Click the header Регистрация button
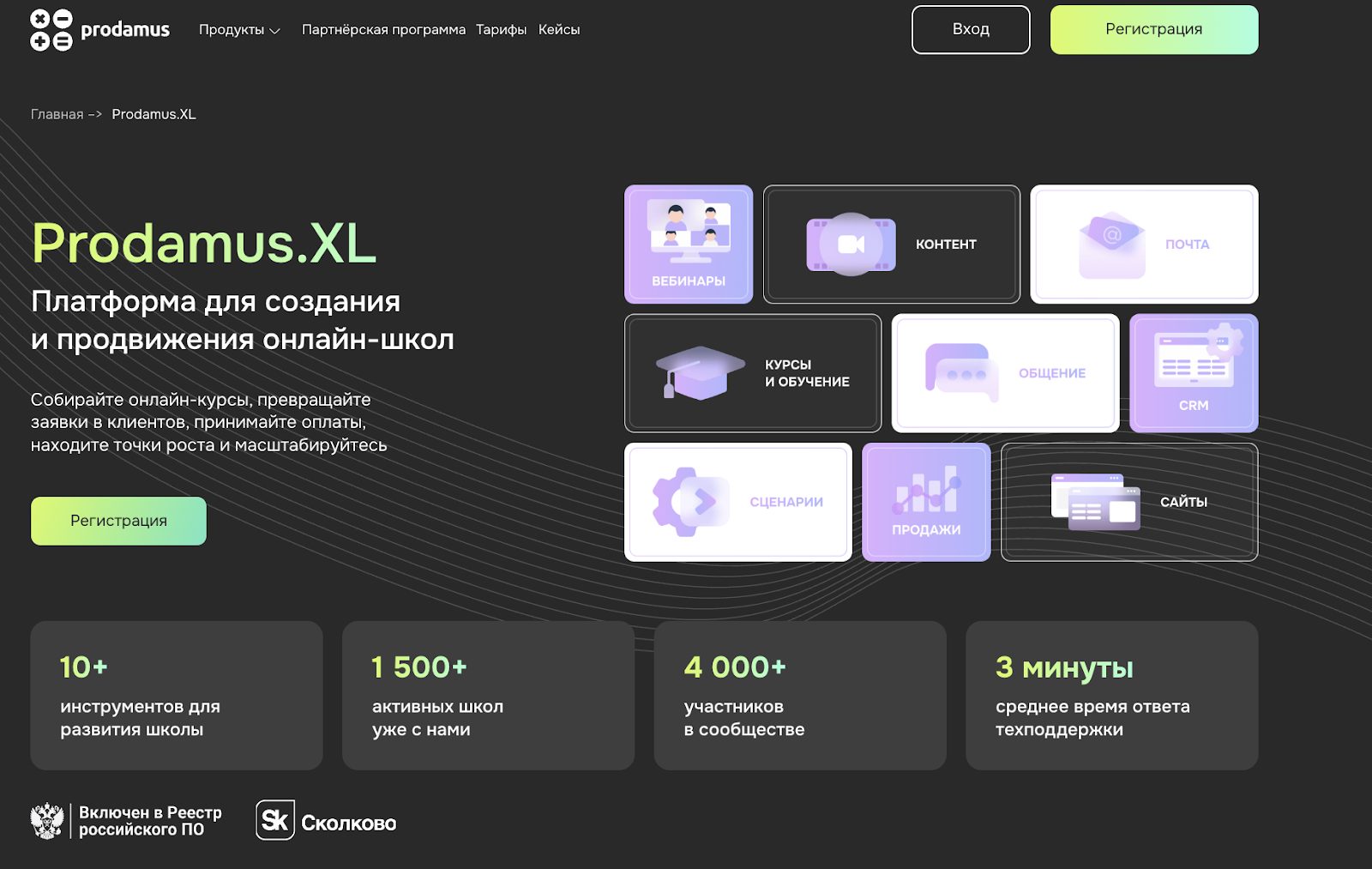The width and height of the screenshot is (1372, 869). pos(1154,30)
